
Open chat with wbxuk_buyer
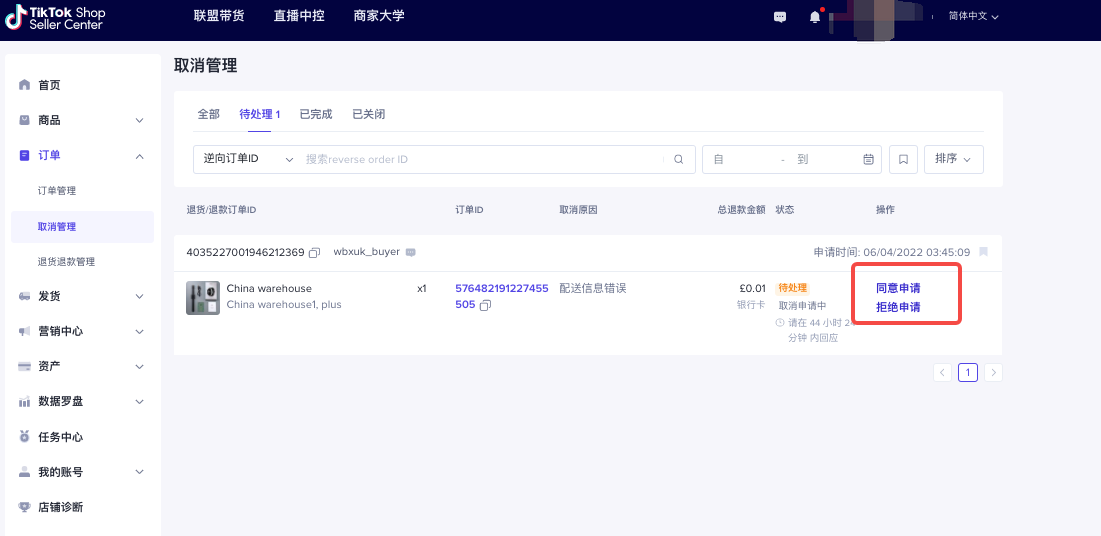411,252
